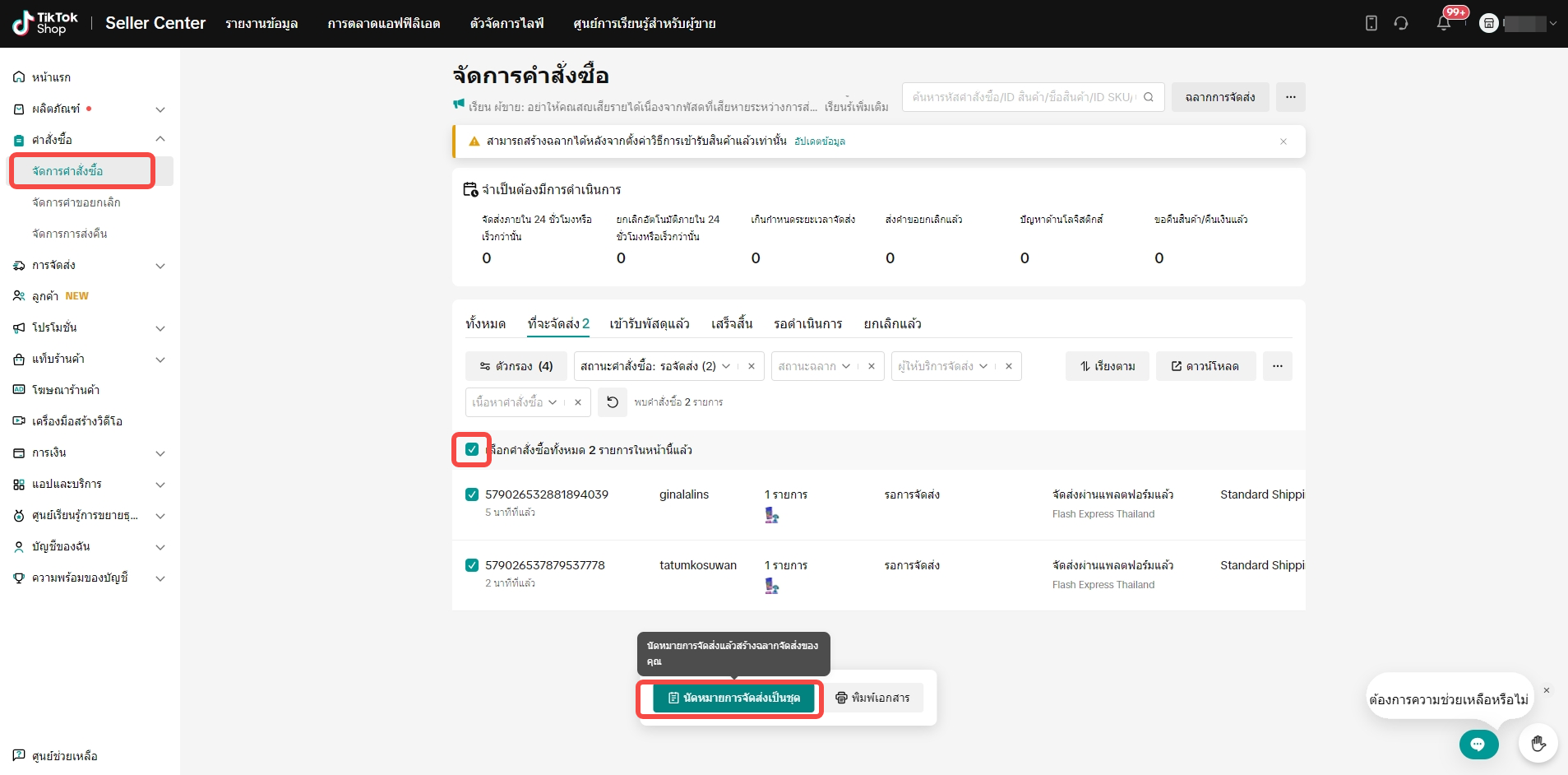The width and height of the screenshot is (1568, 775).
Task: Switch to ที่จะจัดส่ง tab
Action: (558, 324)
